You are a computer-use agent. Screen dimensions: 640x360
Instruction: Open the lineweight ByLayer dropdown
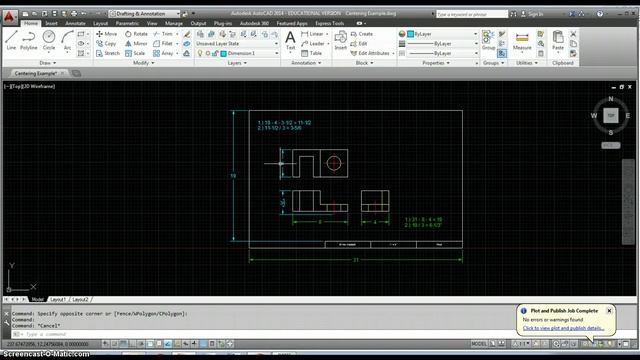click(443, 43)
